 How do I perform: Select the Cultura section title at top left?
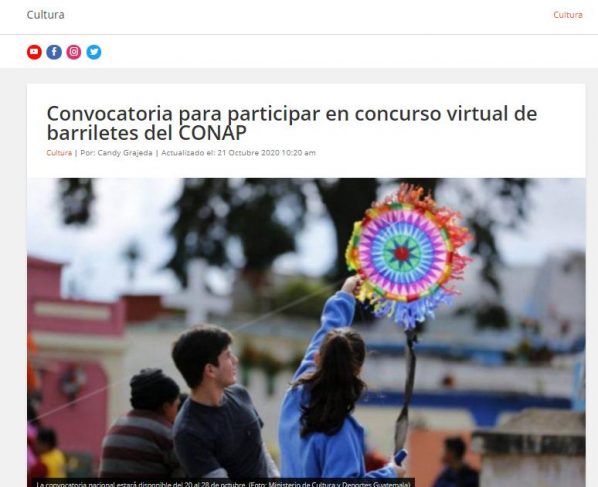[x=45, y=15]
